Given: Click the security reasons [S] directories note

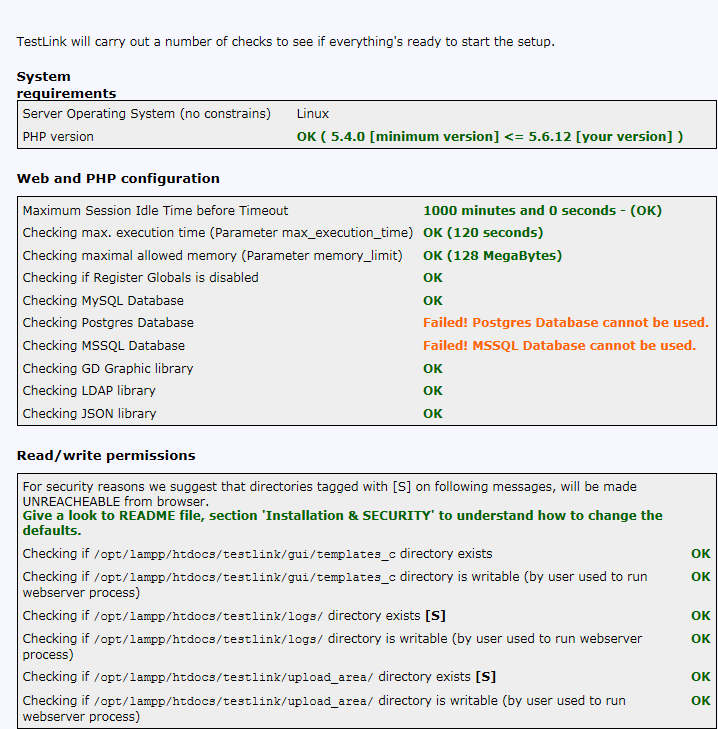Looking at the screenshot, I should coord(330,494).
